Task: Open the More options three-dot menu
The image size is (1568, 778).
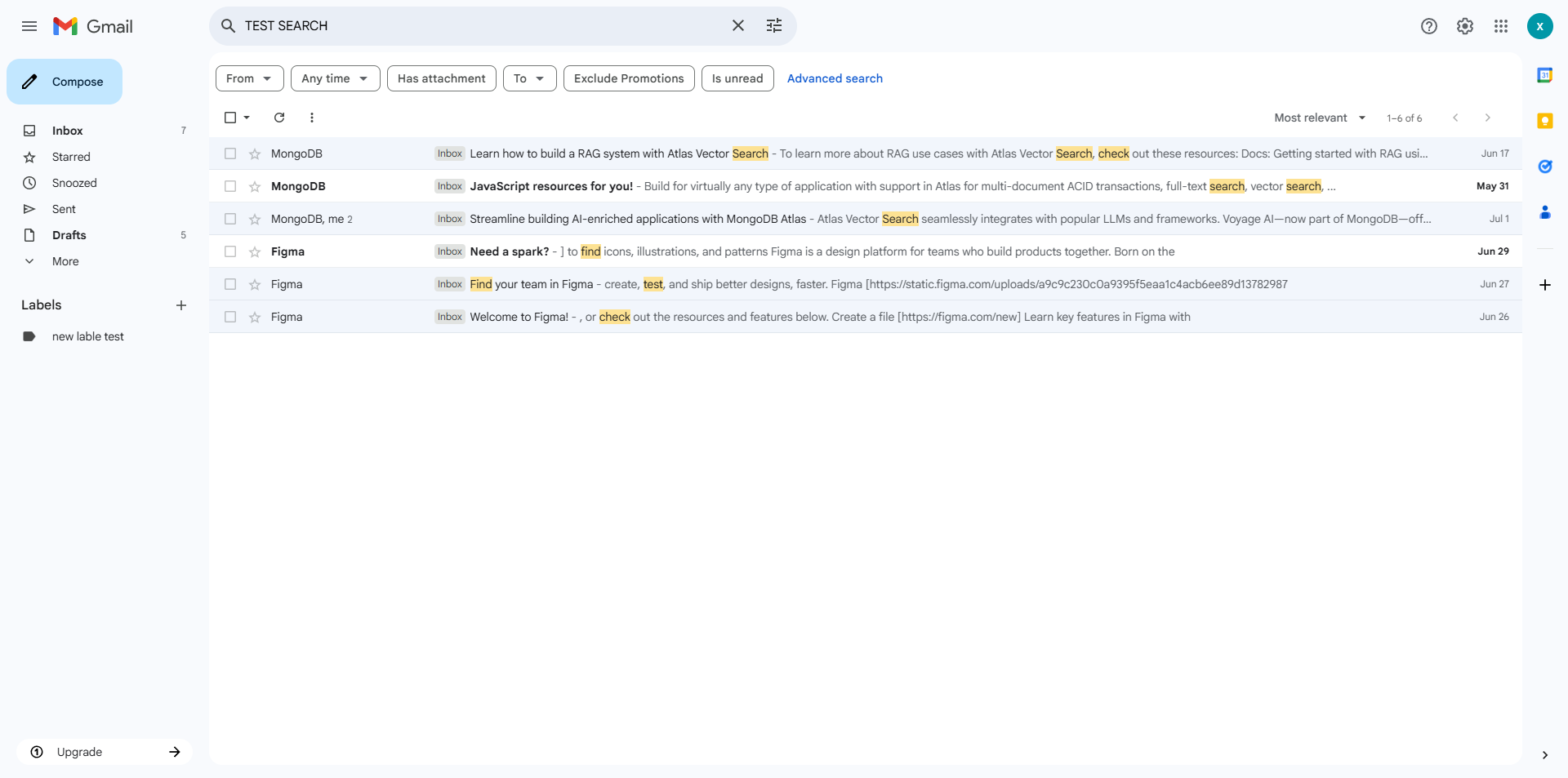Action: pyautogui.click(x=312, y=118)
